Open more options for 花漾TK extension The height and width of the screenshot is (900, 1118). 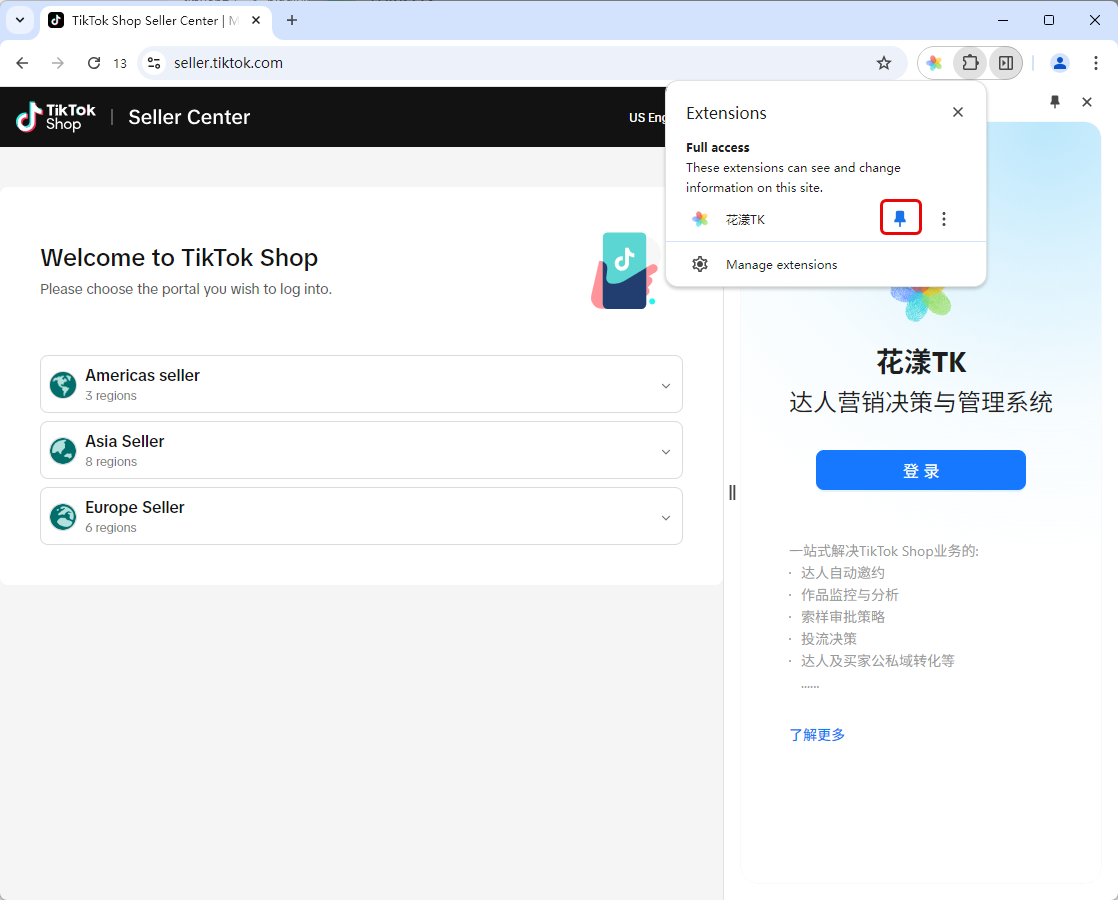tap(944, 219)
